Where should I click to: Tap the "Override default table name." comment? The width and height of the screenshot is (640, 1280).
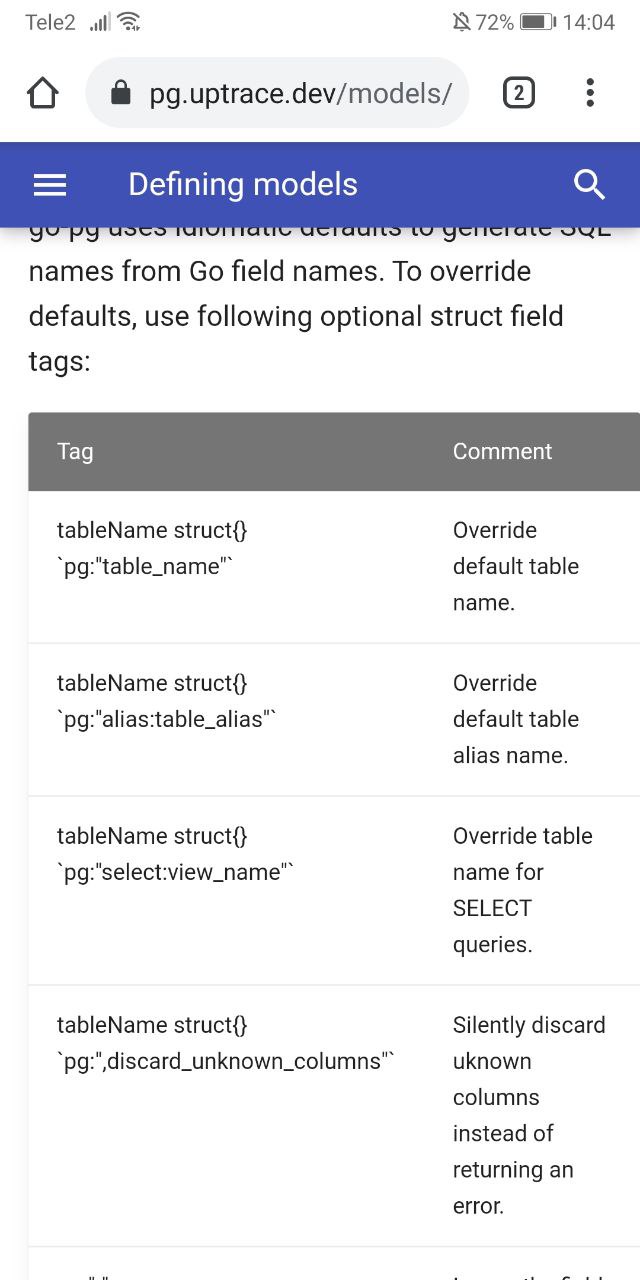[x=515, y=566]
